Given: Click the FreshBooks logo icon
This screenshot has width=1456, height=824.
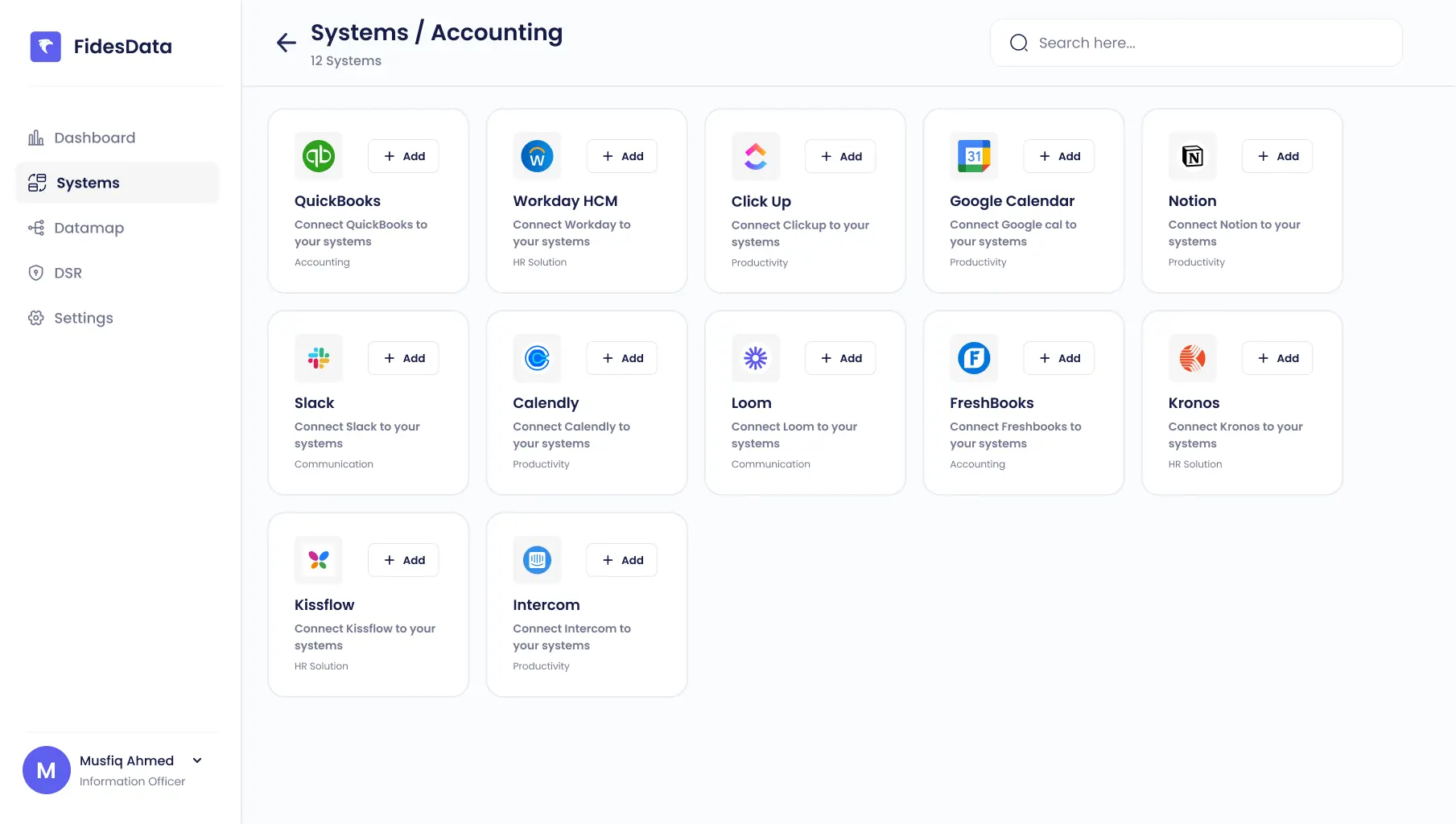Looking at the screenshot, I should pos(974,358).
